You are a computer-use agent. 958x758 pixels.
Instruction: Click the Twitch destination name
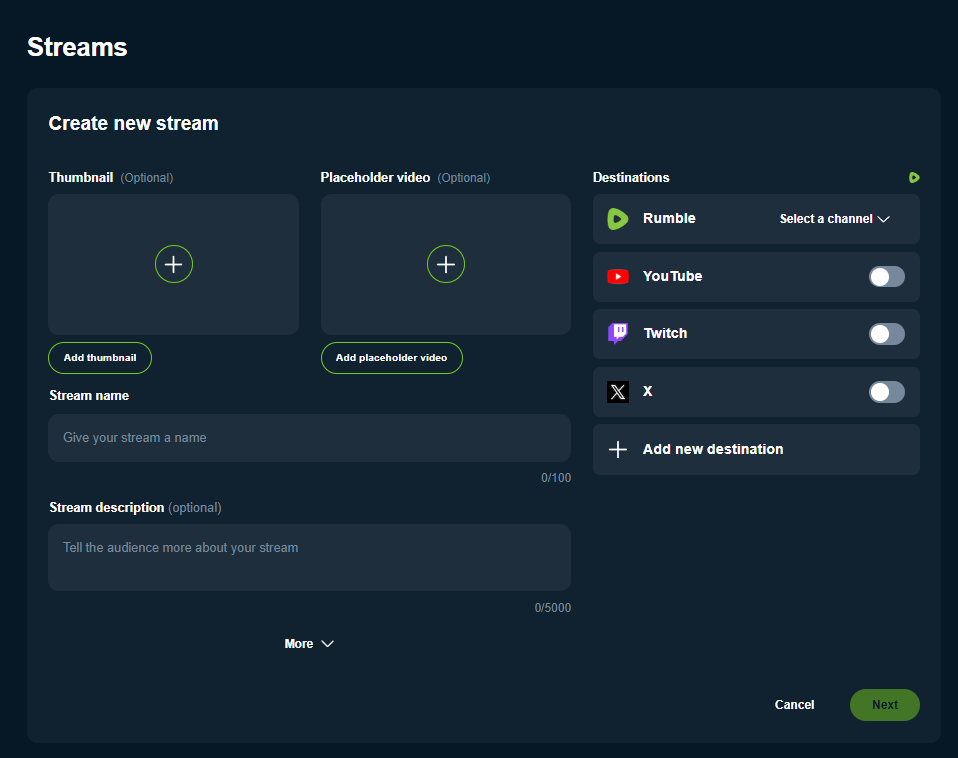(x=665, y=333)
